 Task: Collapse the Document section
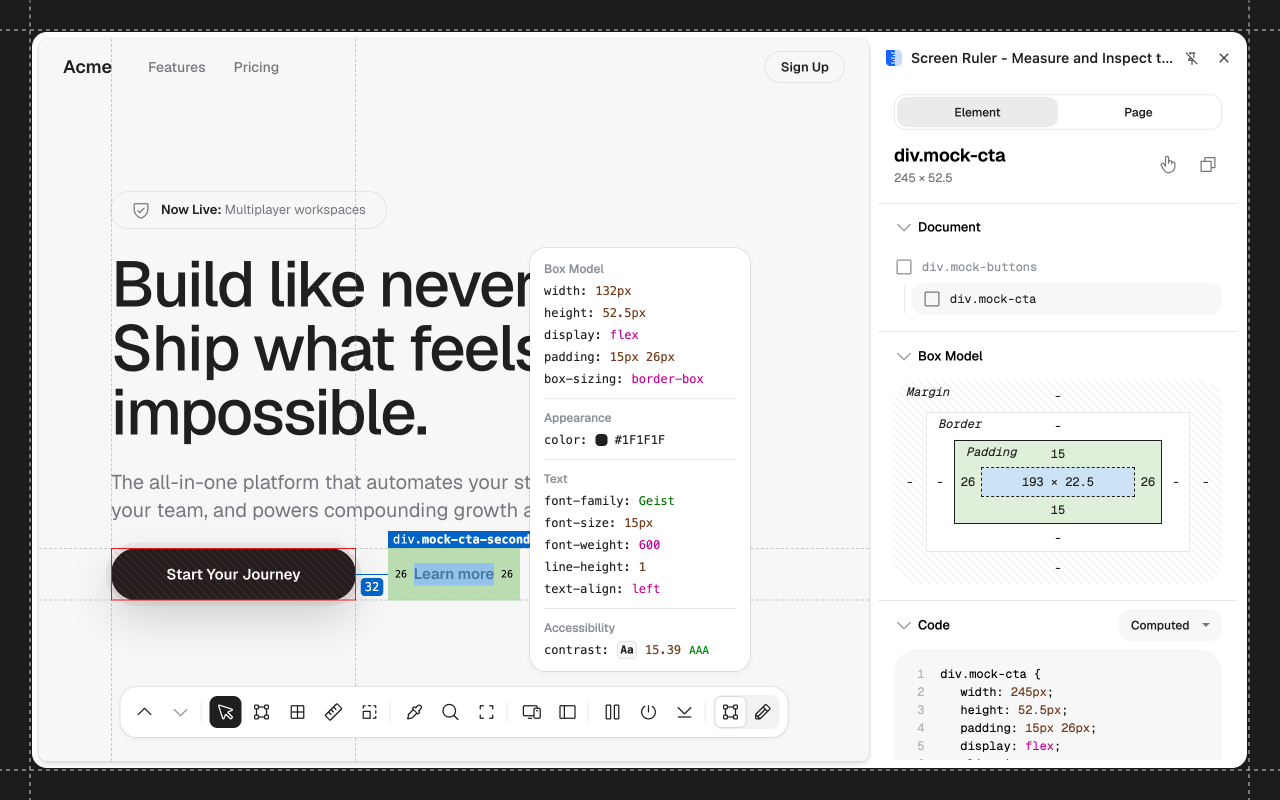(x=903, y=227)
